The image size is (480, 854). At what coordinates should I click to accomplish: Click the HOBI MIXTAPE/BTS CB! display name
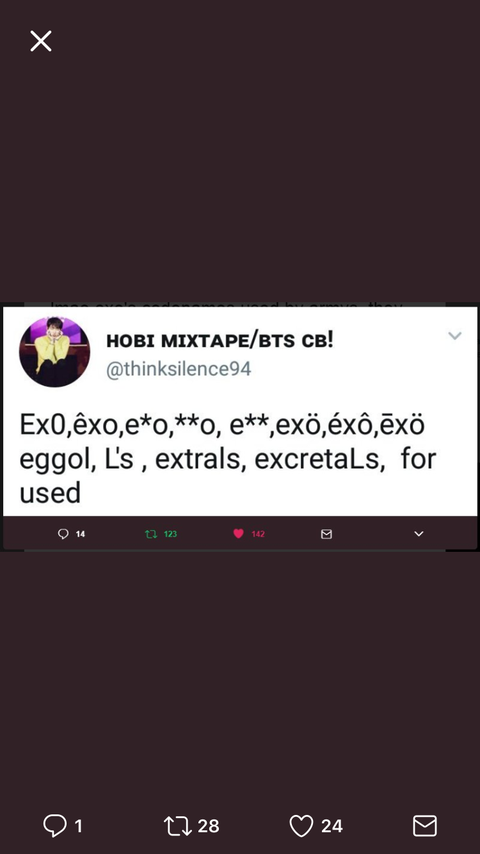(x=220, y=341)
